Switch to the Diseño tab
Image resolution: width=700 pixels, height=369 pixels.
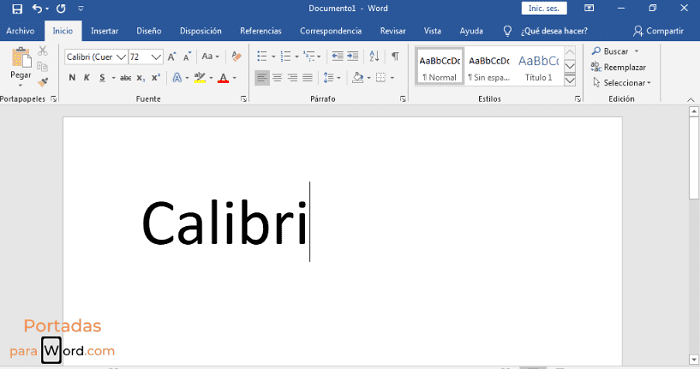coord(149,31)
